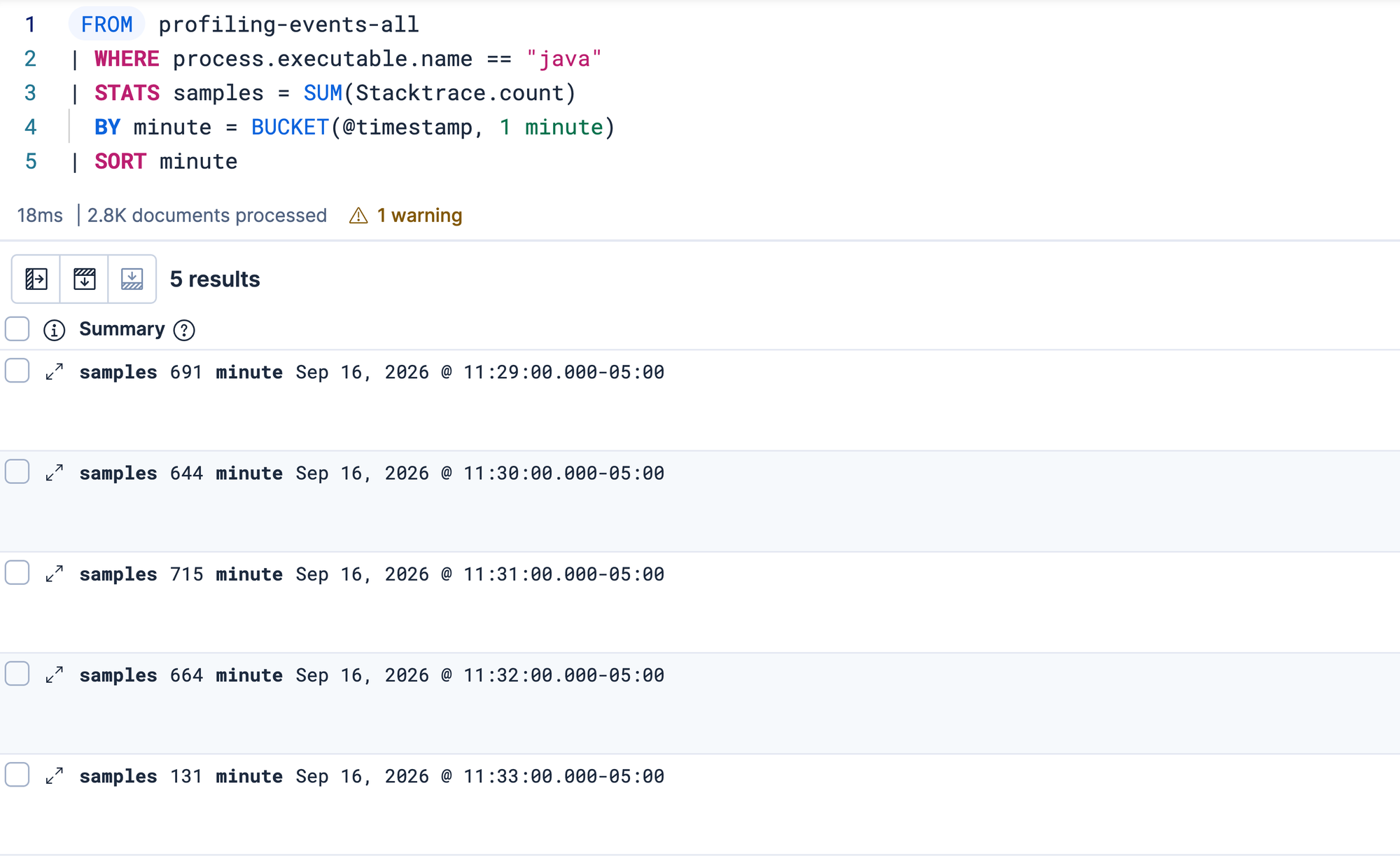Click the FROM keyword in the query
The image size is (1400, 858).
(x=106, y=25)
